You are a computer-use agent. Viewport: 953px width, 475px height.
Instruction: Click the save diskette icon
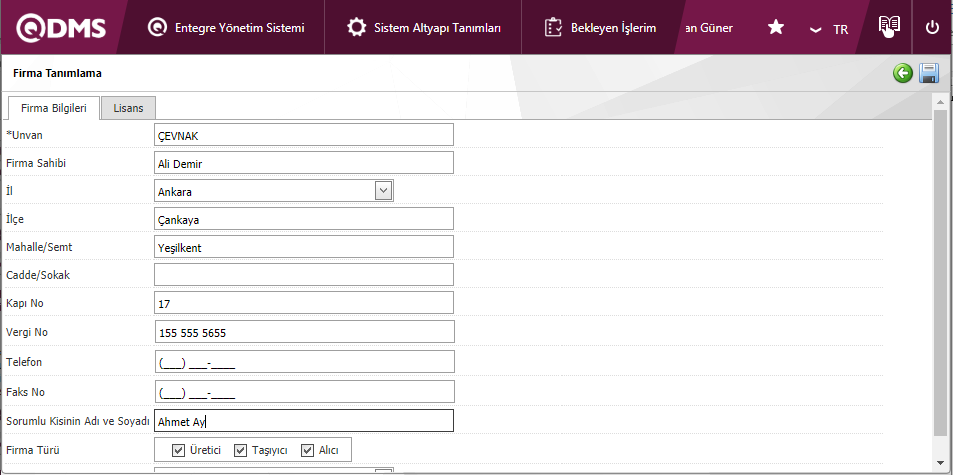pos(929,73)
